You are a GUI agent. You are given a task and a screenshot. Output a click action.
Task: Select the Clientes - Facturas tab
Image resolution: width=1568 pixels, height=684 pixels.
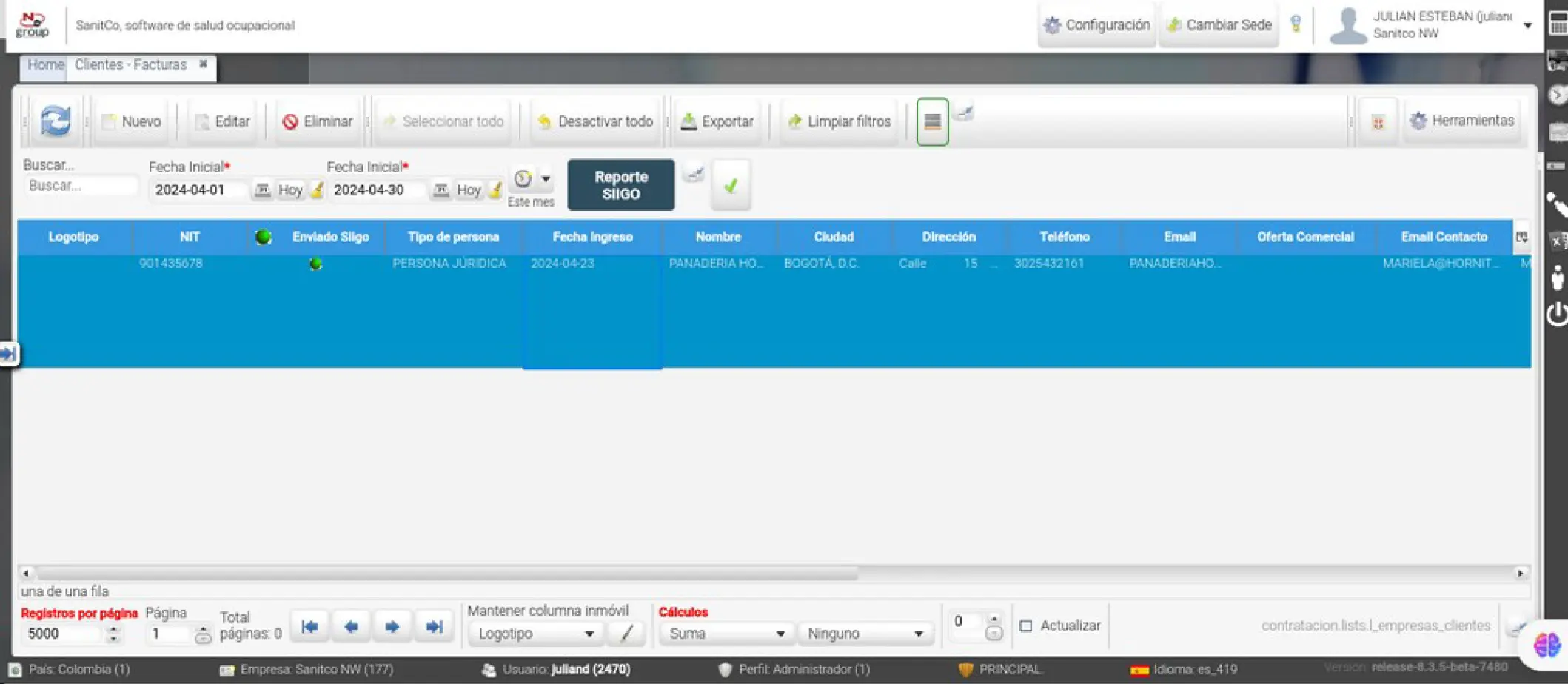[130, 65]
